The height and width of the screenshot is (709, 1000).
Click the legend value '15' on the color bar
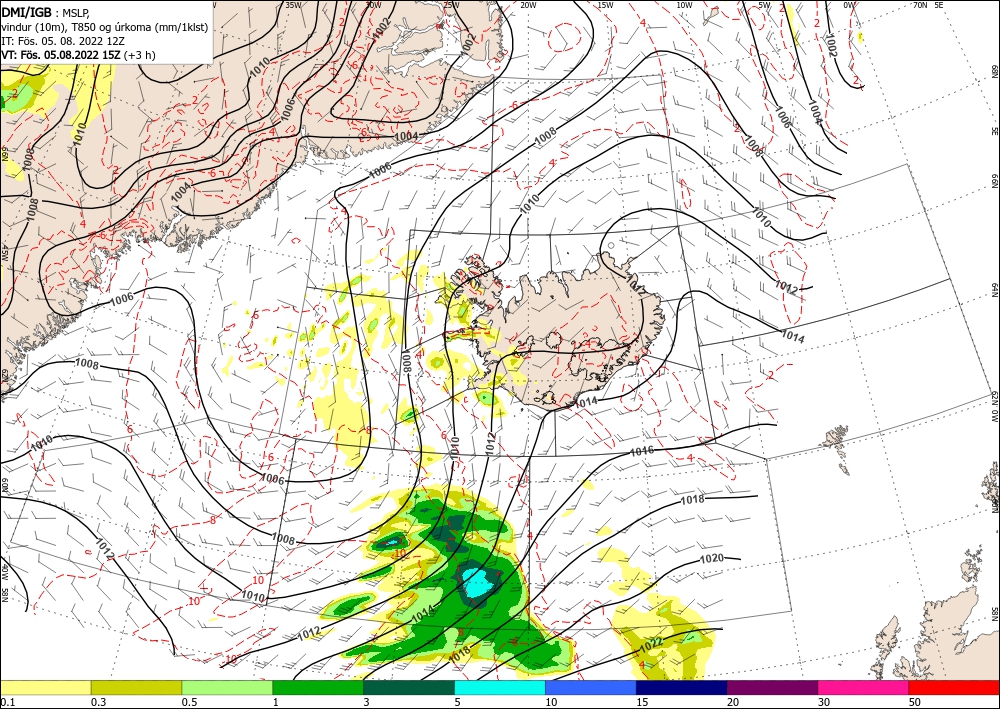point(642,702)
